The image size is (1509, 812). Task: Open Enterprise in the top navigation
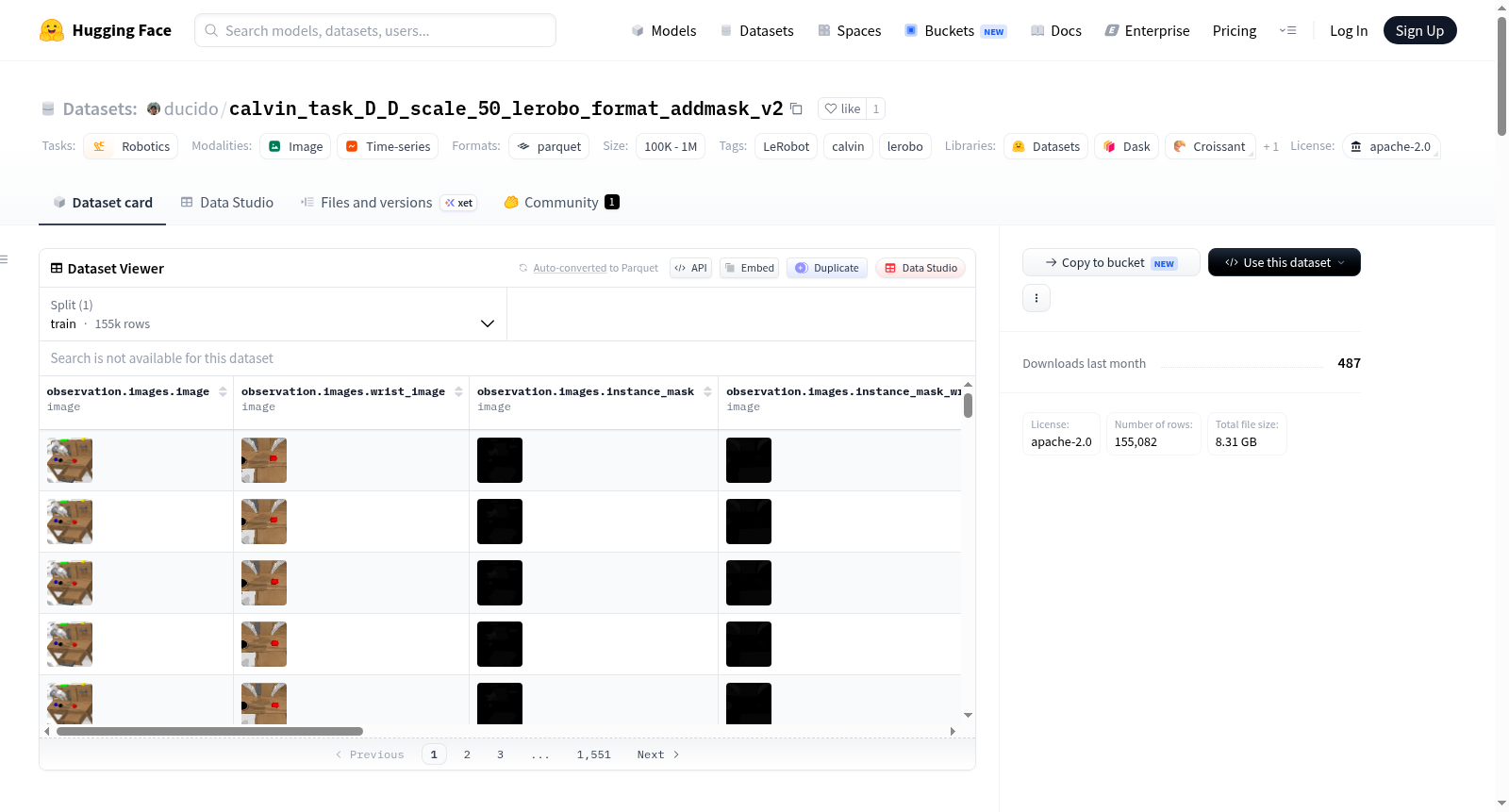pos(1147,30)
